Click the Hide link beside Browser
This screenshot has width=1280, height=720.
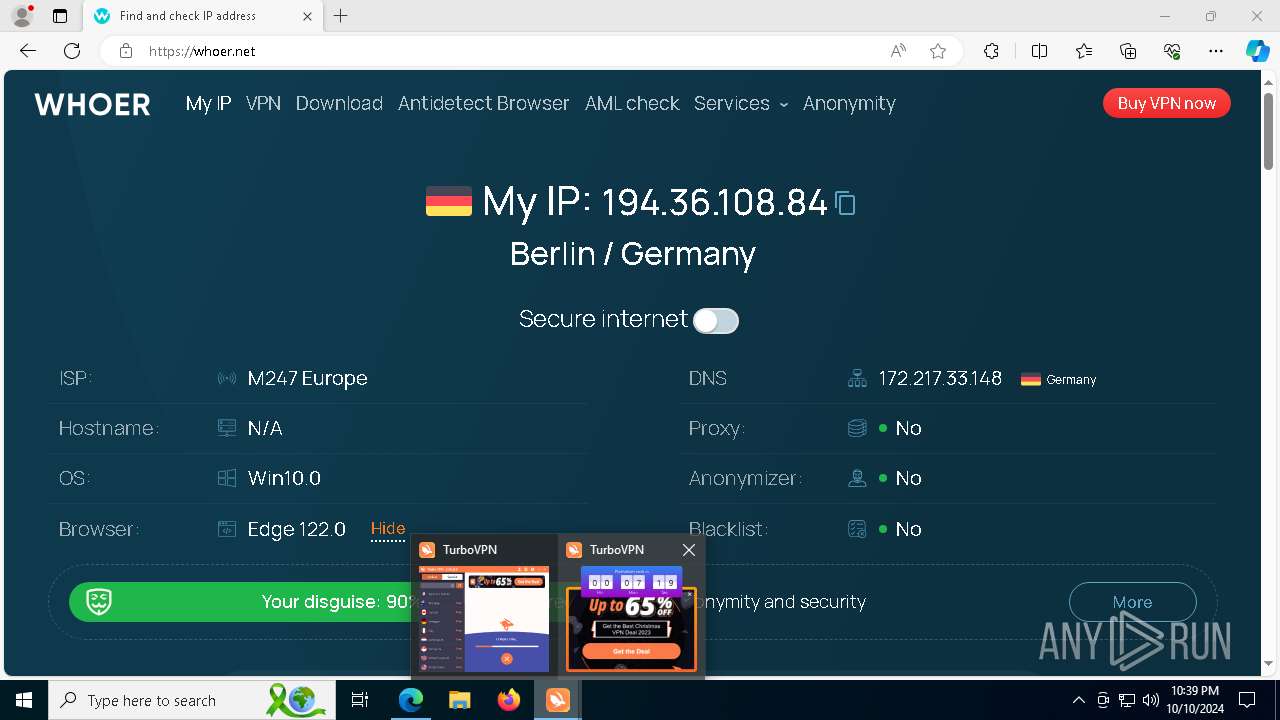point(388,529)
